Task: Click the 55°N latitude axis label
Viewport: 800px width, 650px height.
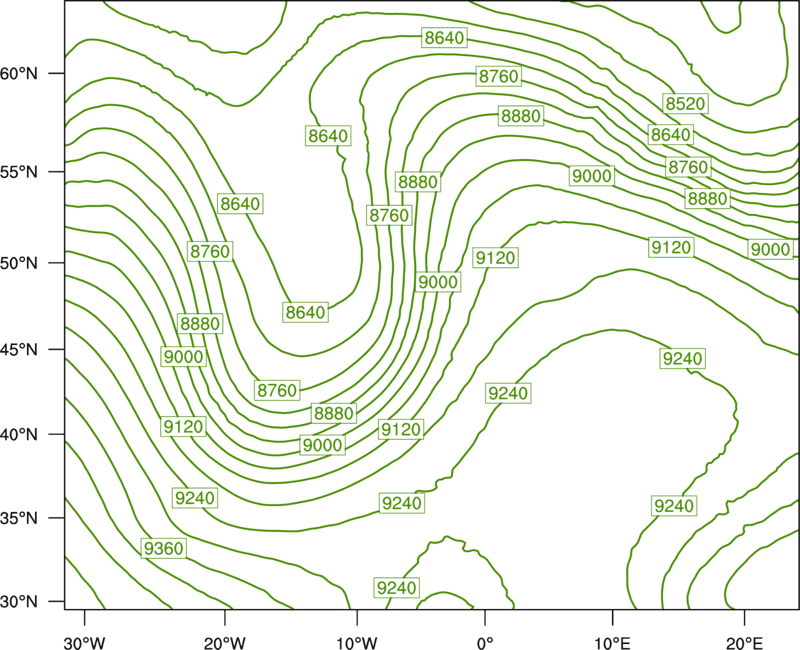Action: (x=19, y=172)
